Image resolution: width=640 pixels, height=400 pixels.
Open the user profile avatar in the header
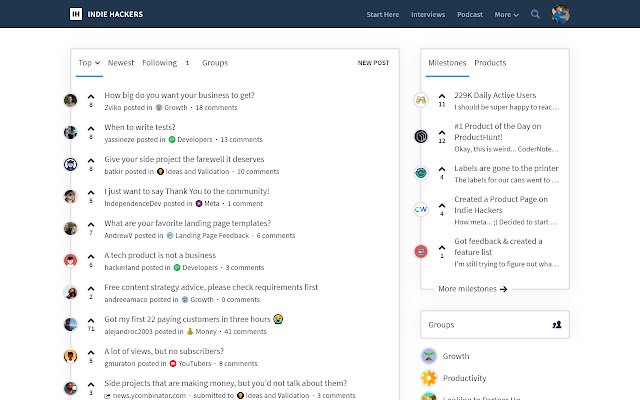click(560, 14)
